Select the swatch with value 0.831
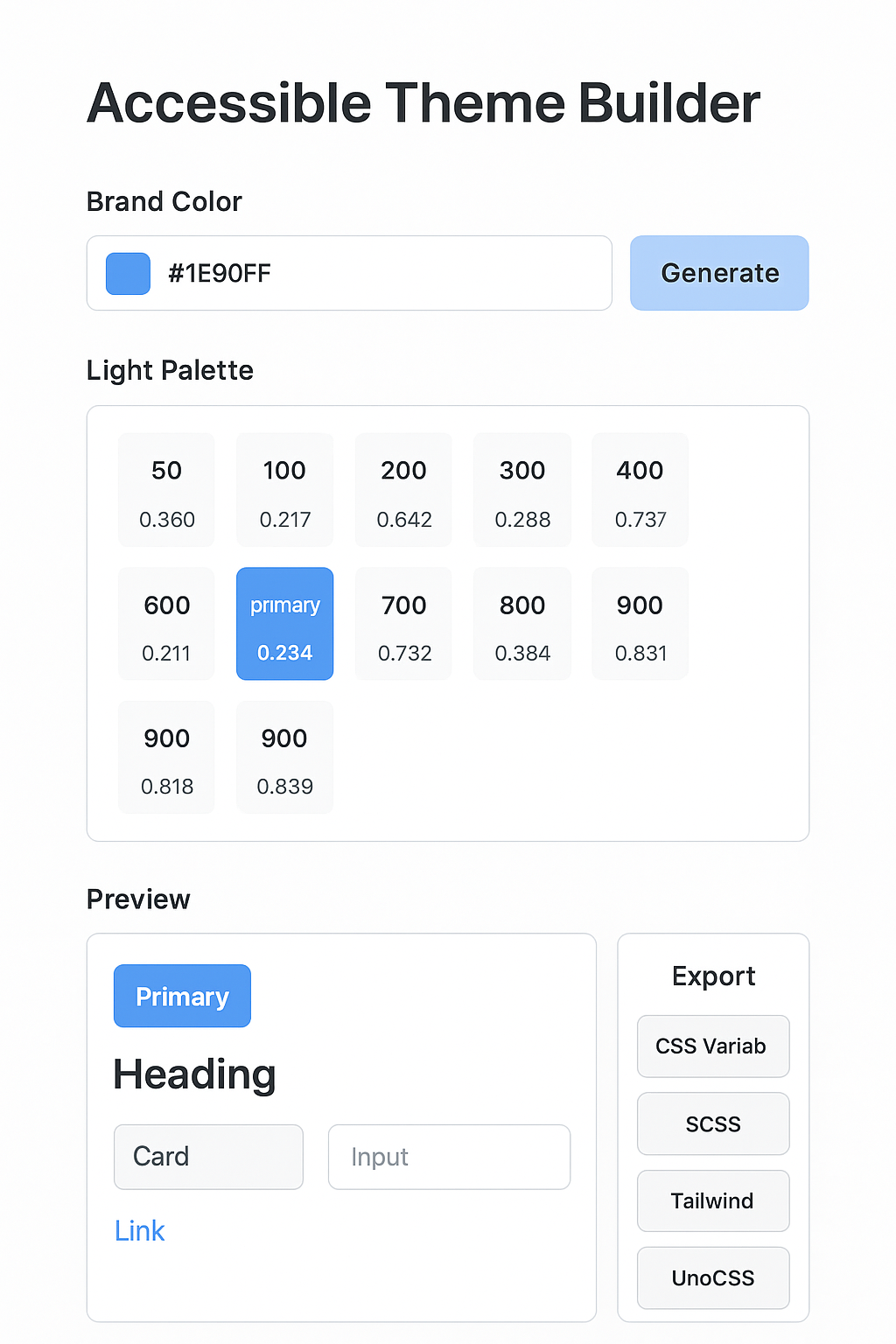The image size is (896, 1344). [x=640, y=624]
